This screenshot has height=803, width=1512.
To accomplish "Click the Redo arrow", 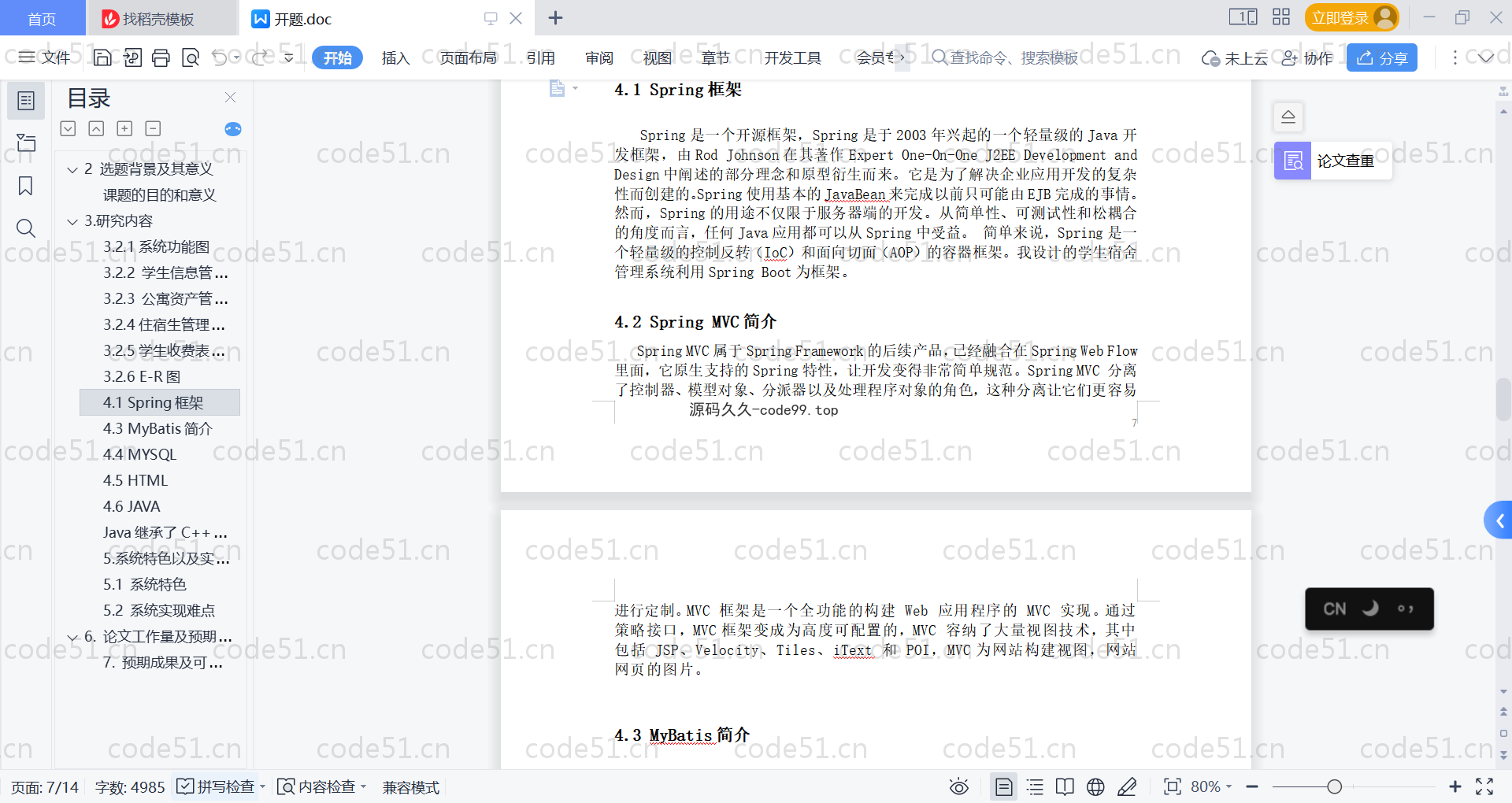I will pos(259,57).
